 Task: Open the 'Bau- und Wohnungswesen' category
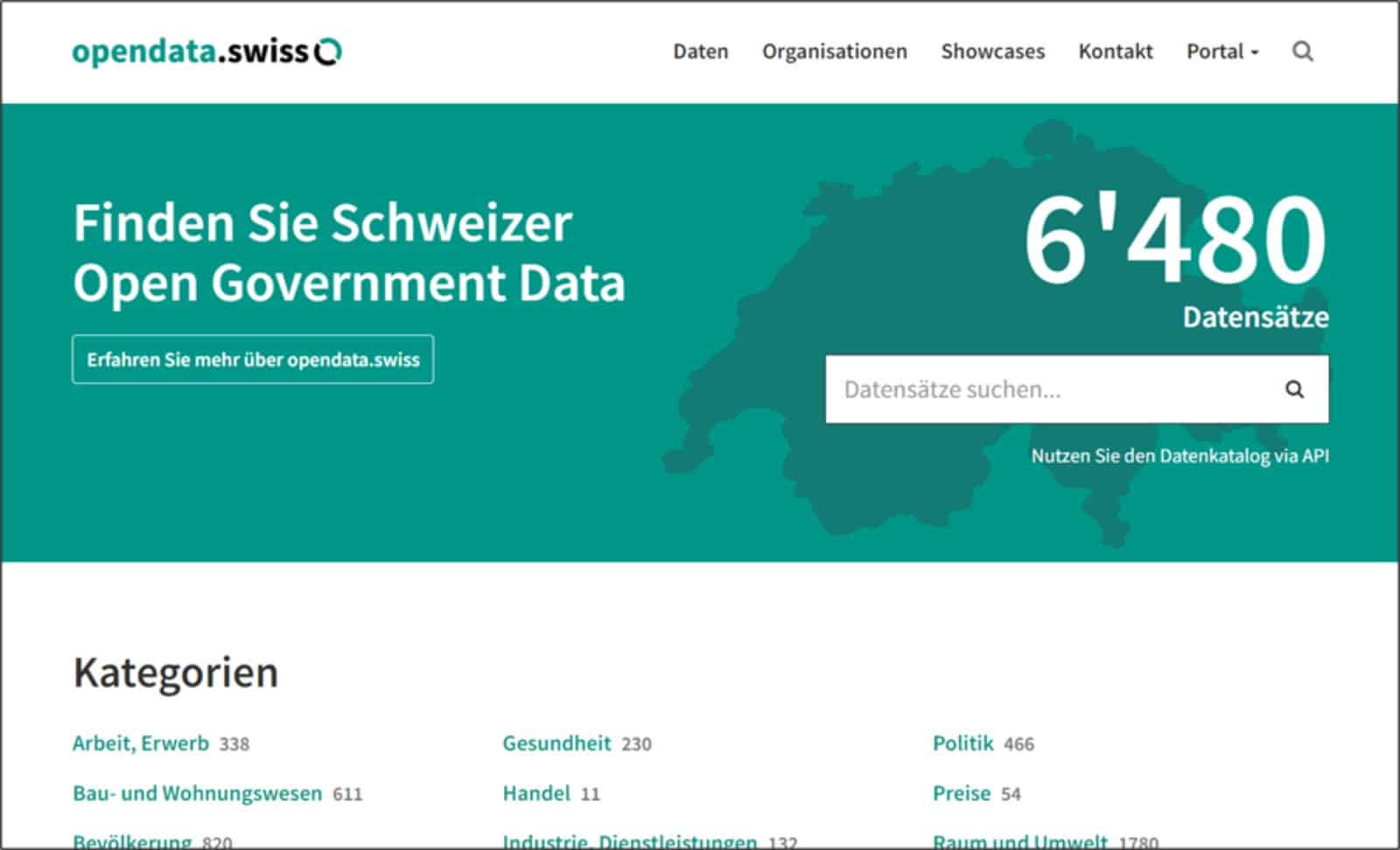click(197, 793)
